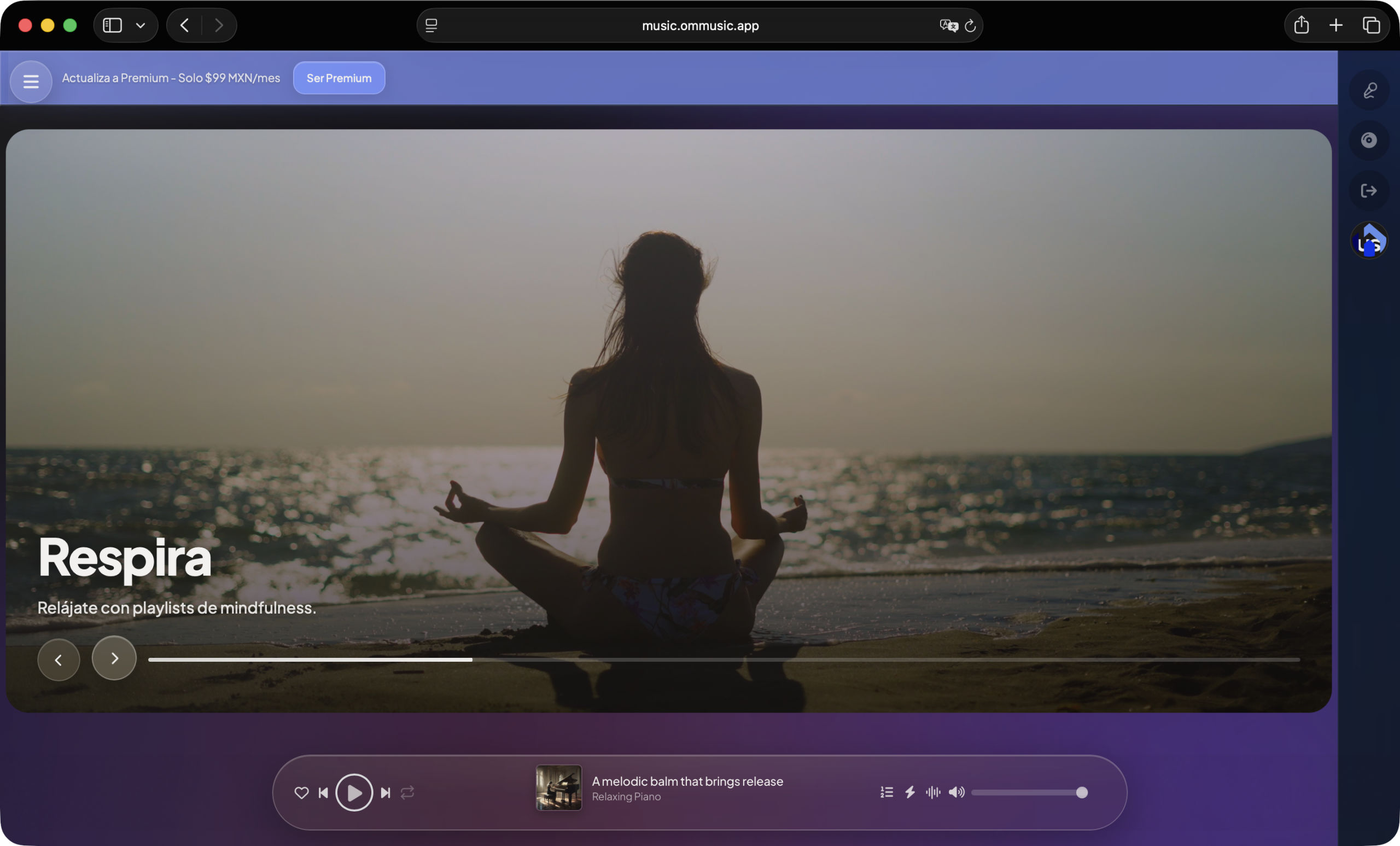Click the lightning bolt icon
Screen dimensions: 1400x846
(909, 792)
